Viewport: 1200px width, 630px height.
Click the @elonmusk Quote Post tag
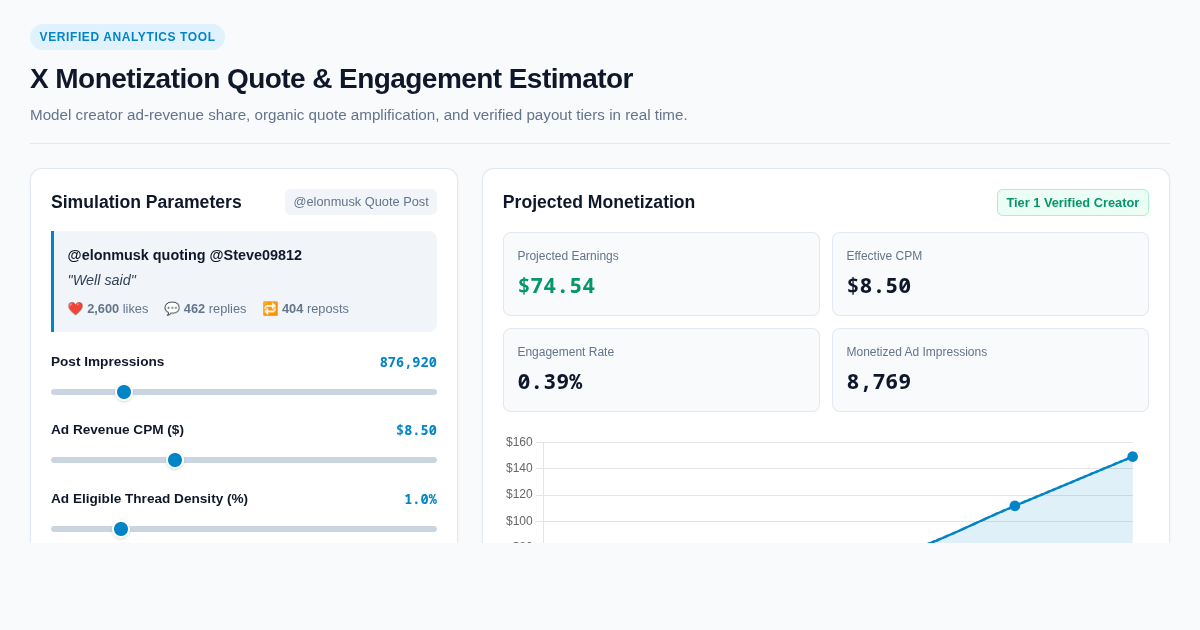pos(361,202)
